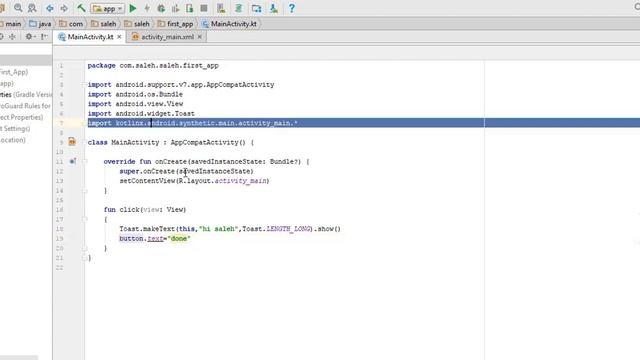Image resolution: width=640 pixels, height=360 pixels.
Task: Select 'oGuard Rules for' tree item
Action: (25, 106)
